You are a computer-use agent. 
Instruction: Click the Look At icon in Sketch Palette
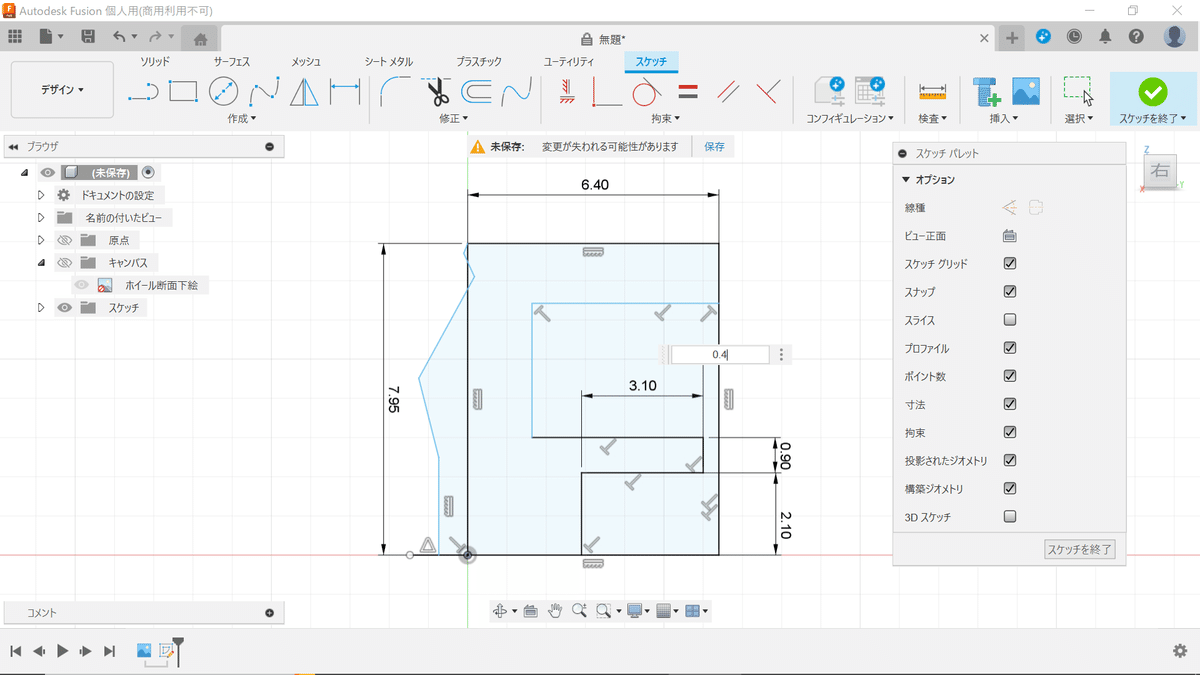[1010, 236]
